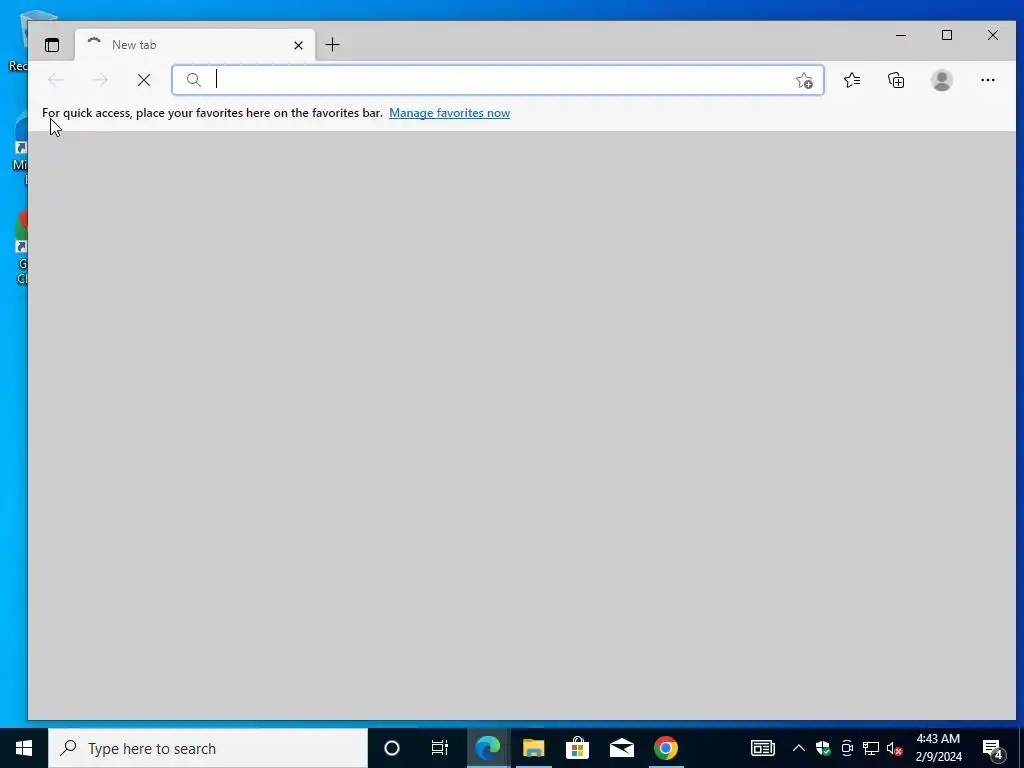Select the New tab tab
The image size is (1024, 768).
click(x=195, y=45)
